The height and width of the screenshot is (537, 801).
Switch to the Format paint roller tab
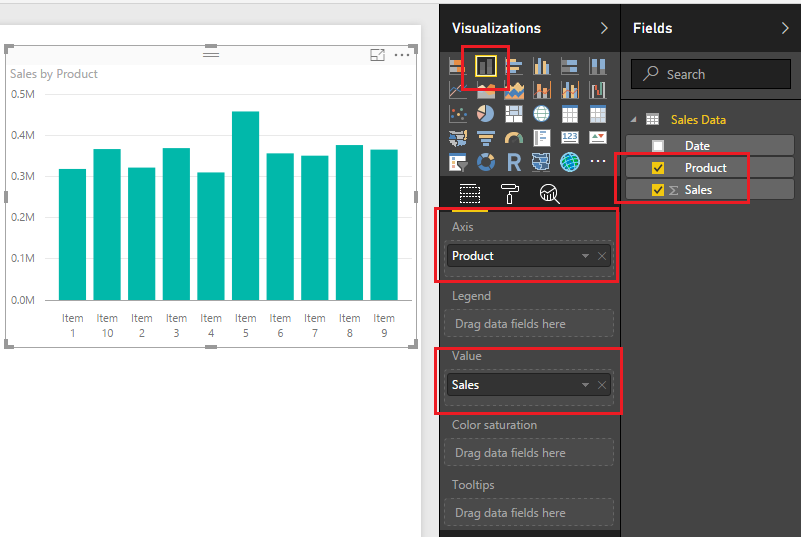click(x=509, y=194)
